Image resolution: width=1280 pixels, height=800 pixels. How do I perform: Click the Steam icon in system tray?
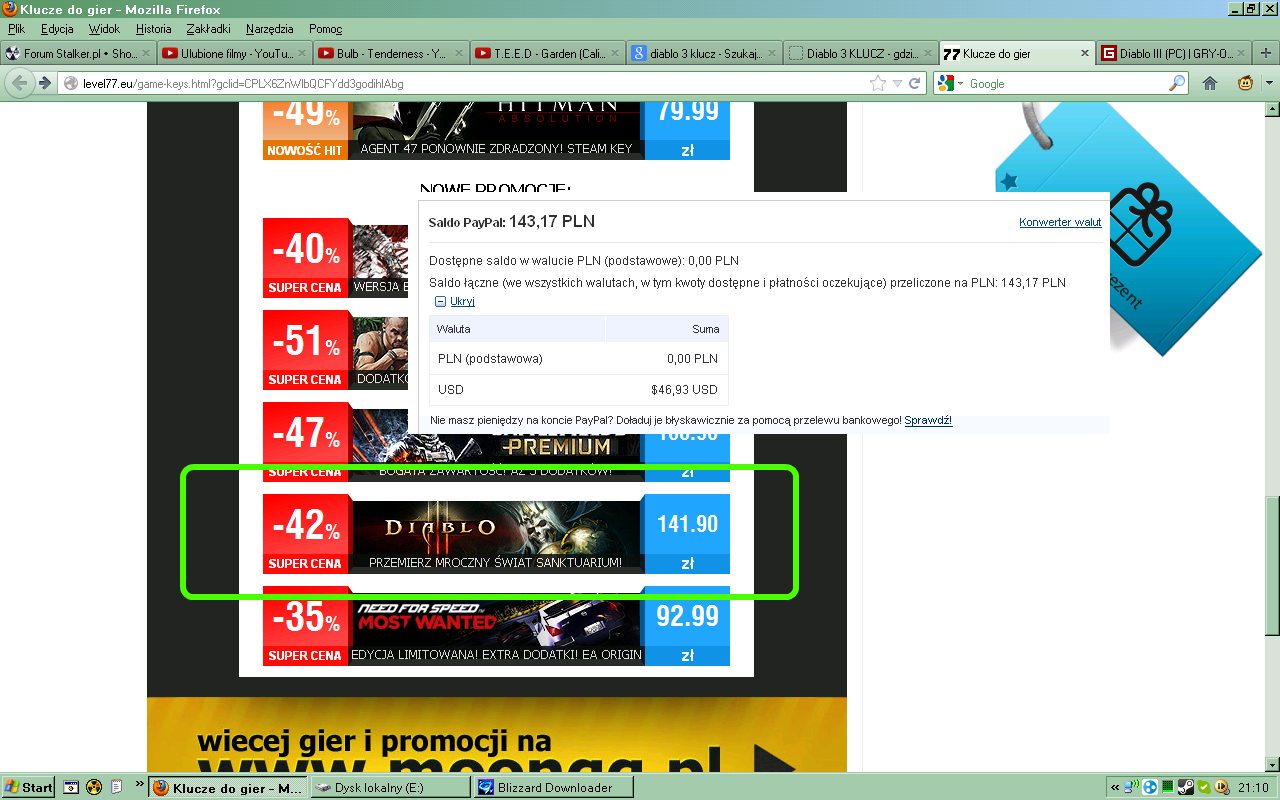(1186, 787)
